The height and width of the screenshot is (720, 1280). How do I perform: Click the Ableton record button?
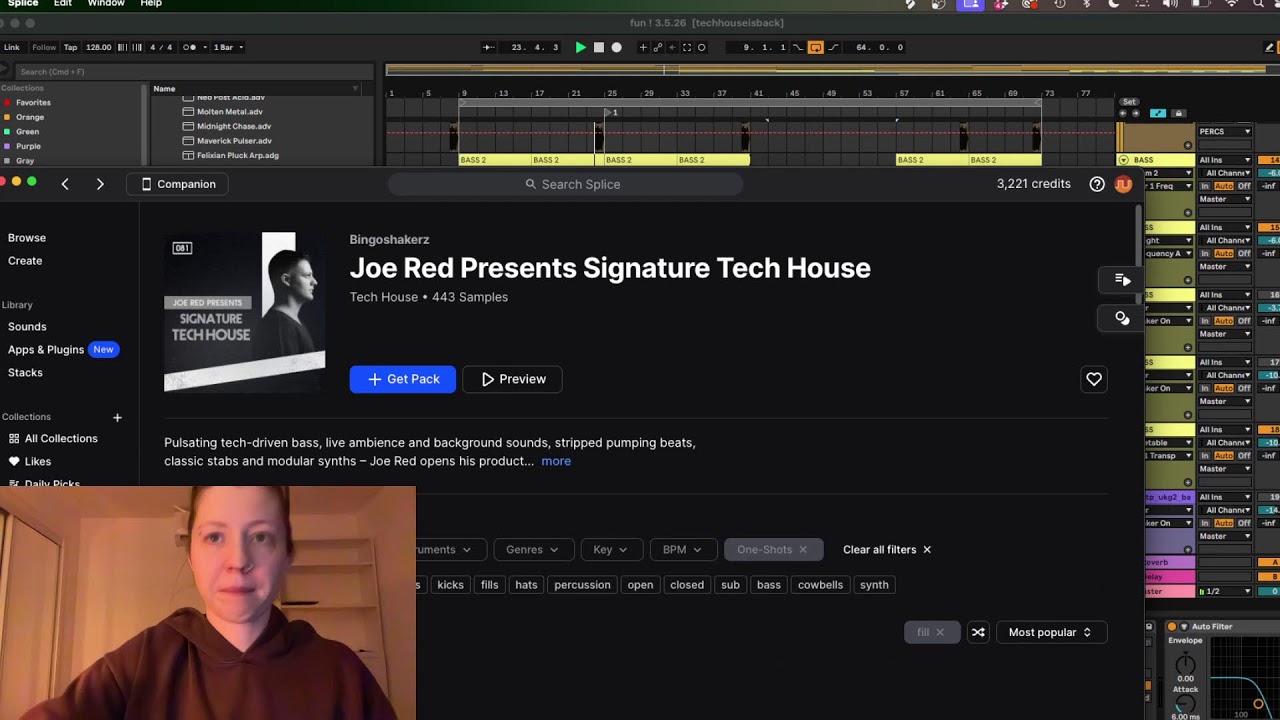616,47
